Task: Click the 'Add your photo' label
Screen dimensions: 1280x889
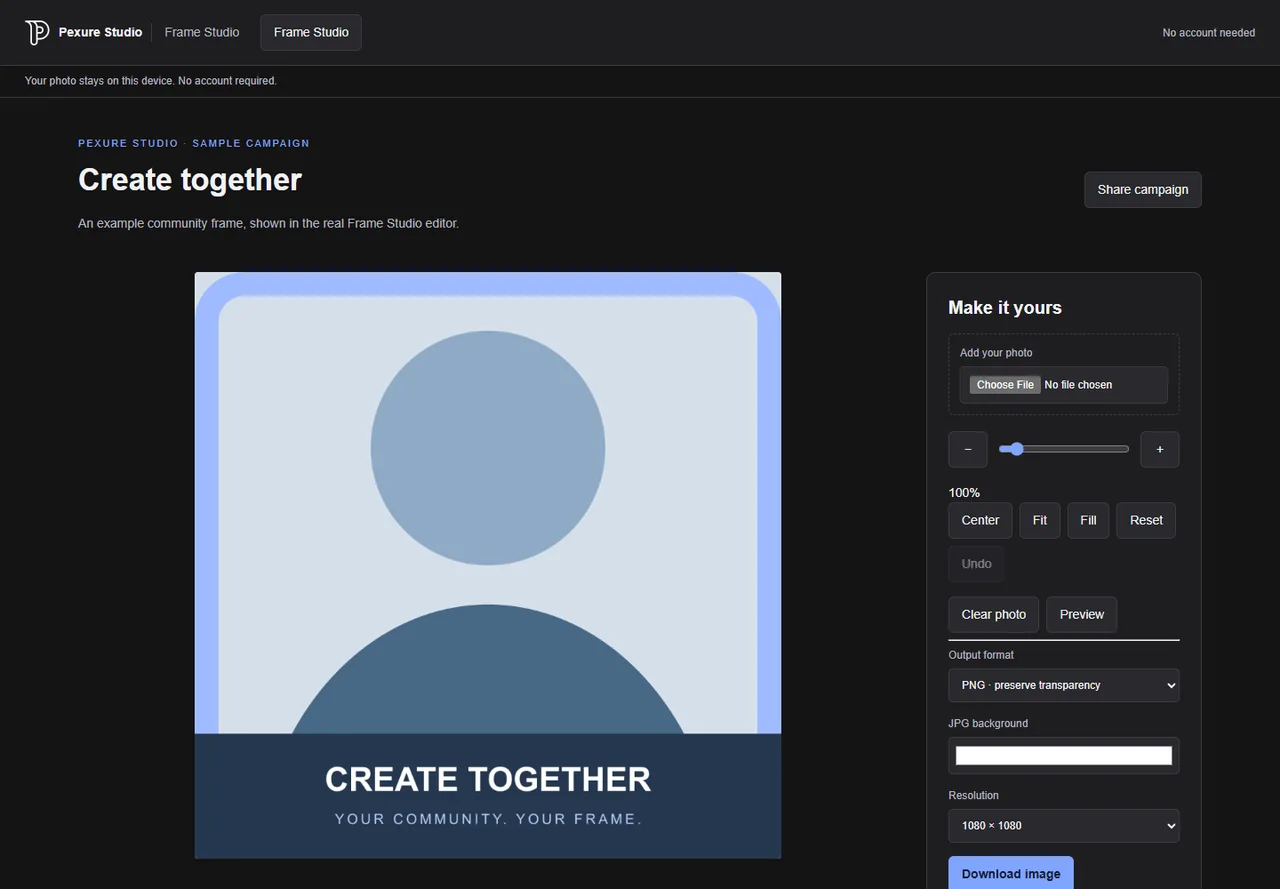Action: tap(996, 353)
